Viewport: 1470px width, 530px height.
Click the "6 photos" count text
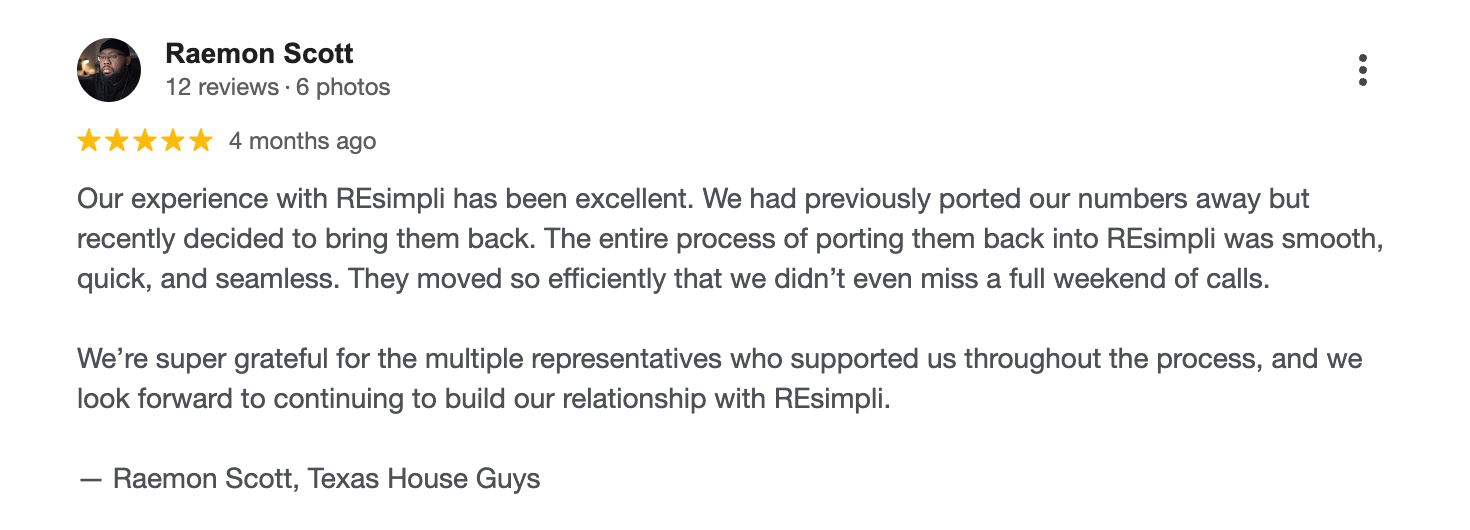point(343,87)
